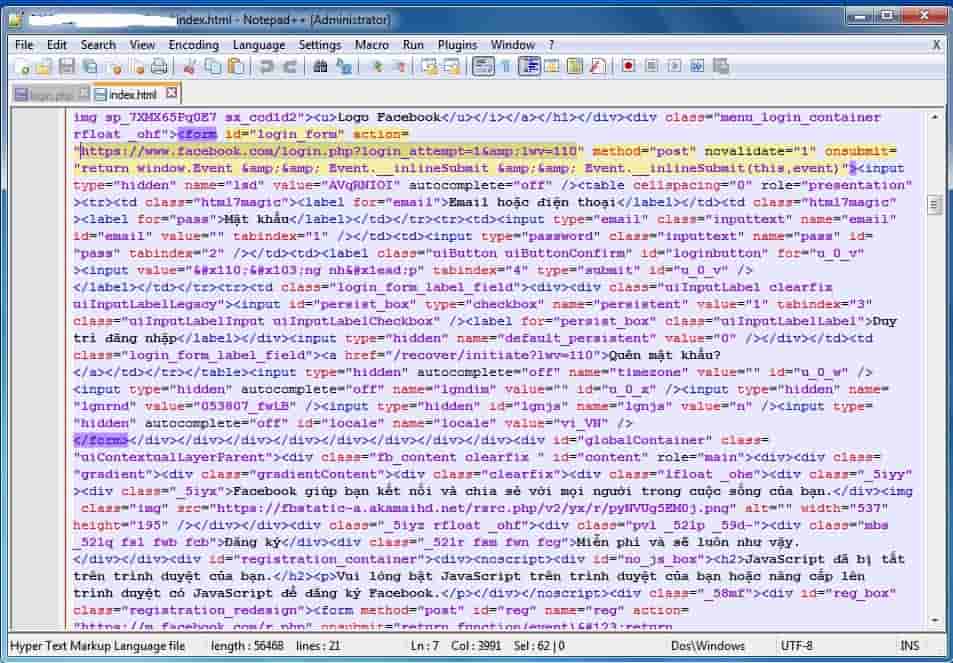953x663 pixels.
Task: Click 'length : 56468' in status bar
Action: coord(247,645)
